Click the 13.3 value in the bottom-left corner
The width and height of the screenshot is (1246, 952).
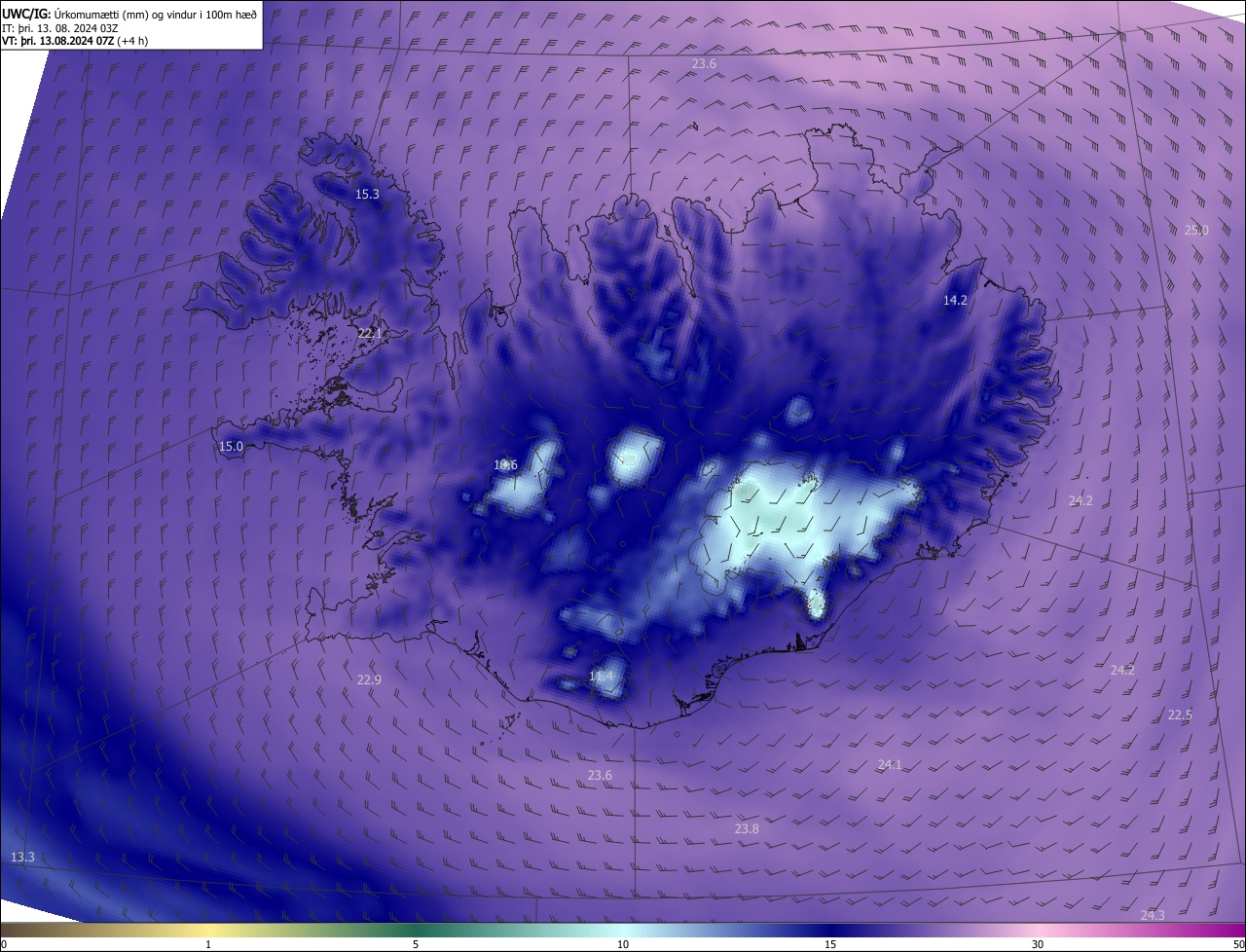[22, 857]
